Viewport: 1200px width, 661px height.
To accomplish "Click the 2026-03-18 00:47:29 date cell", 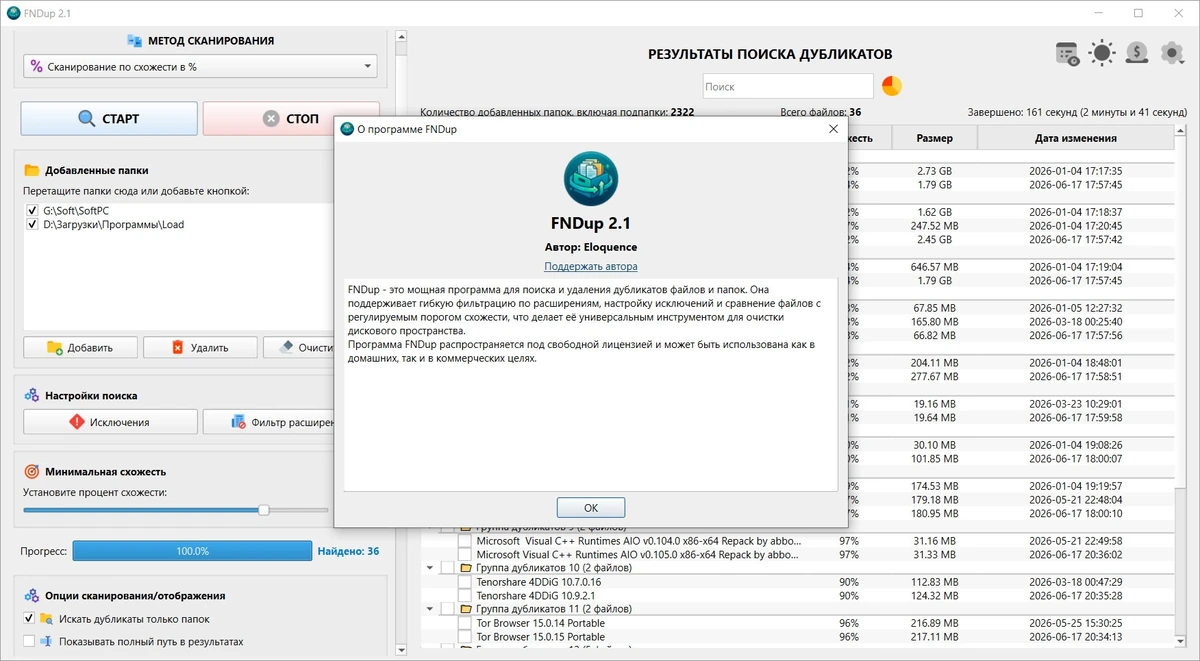I will tap(1076, 582).
